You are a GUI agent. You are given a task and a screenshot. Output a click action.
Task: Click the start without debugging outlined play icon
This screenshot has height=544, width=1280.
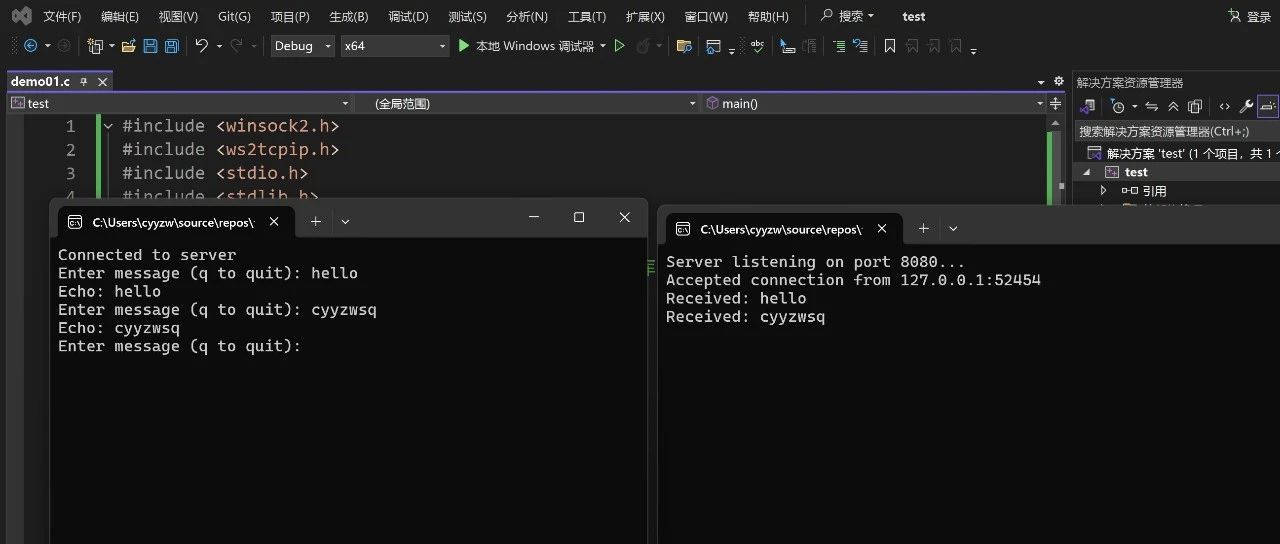(619, 46)
